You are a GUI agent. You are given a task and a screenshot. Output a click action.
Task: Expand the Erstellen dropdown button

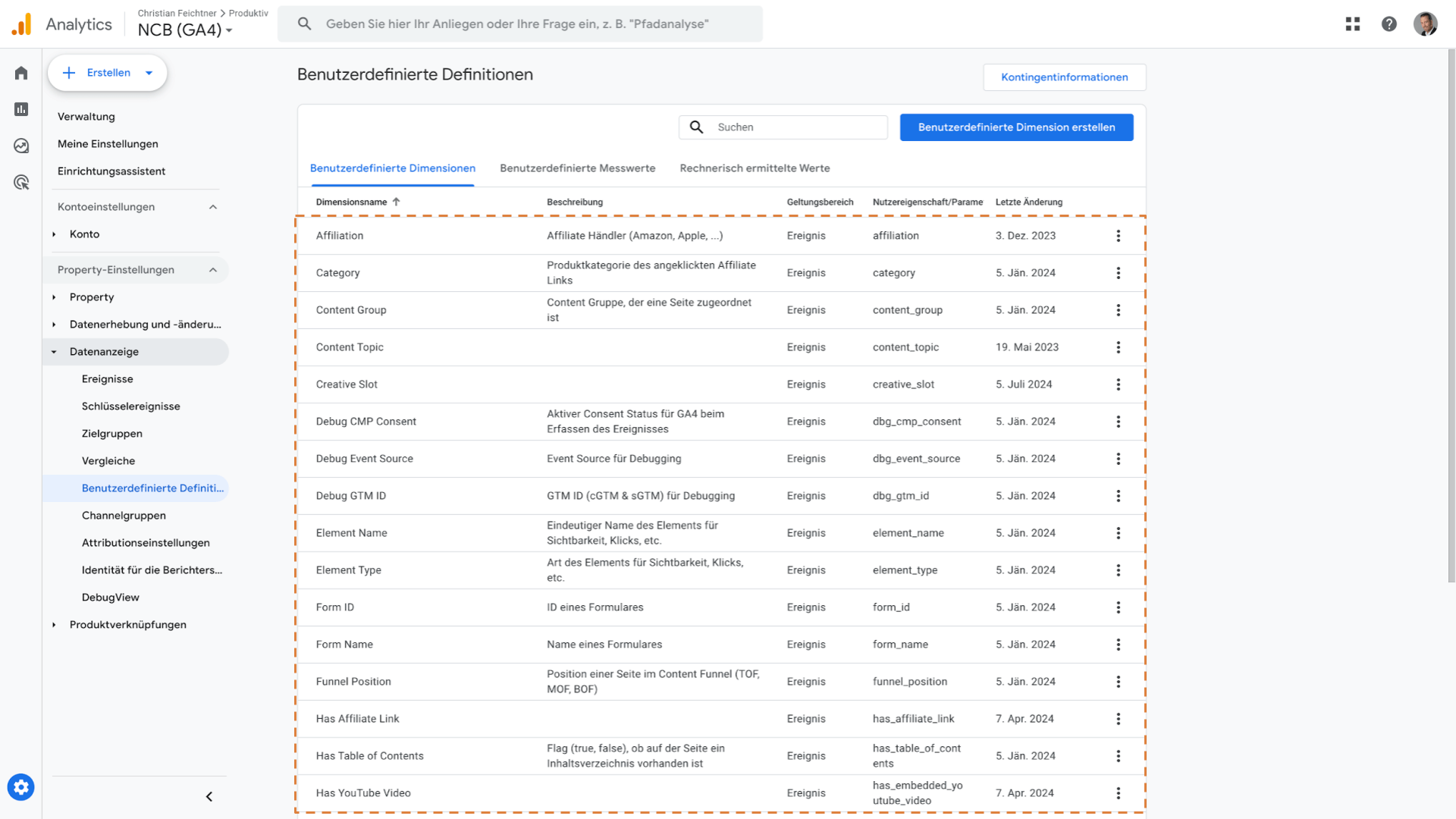click(x=108, y=73)
